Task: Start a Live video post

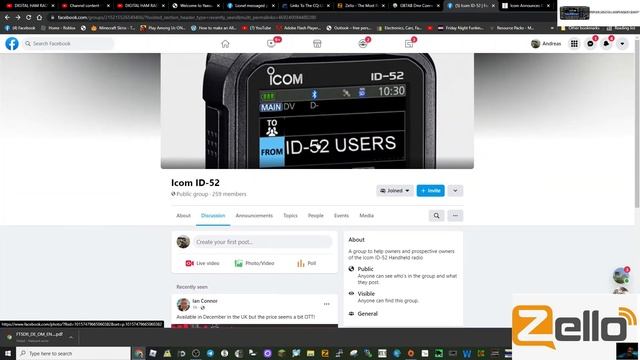Action: pos(202,263)
